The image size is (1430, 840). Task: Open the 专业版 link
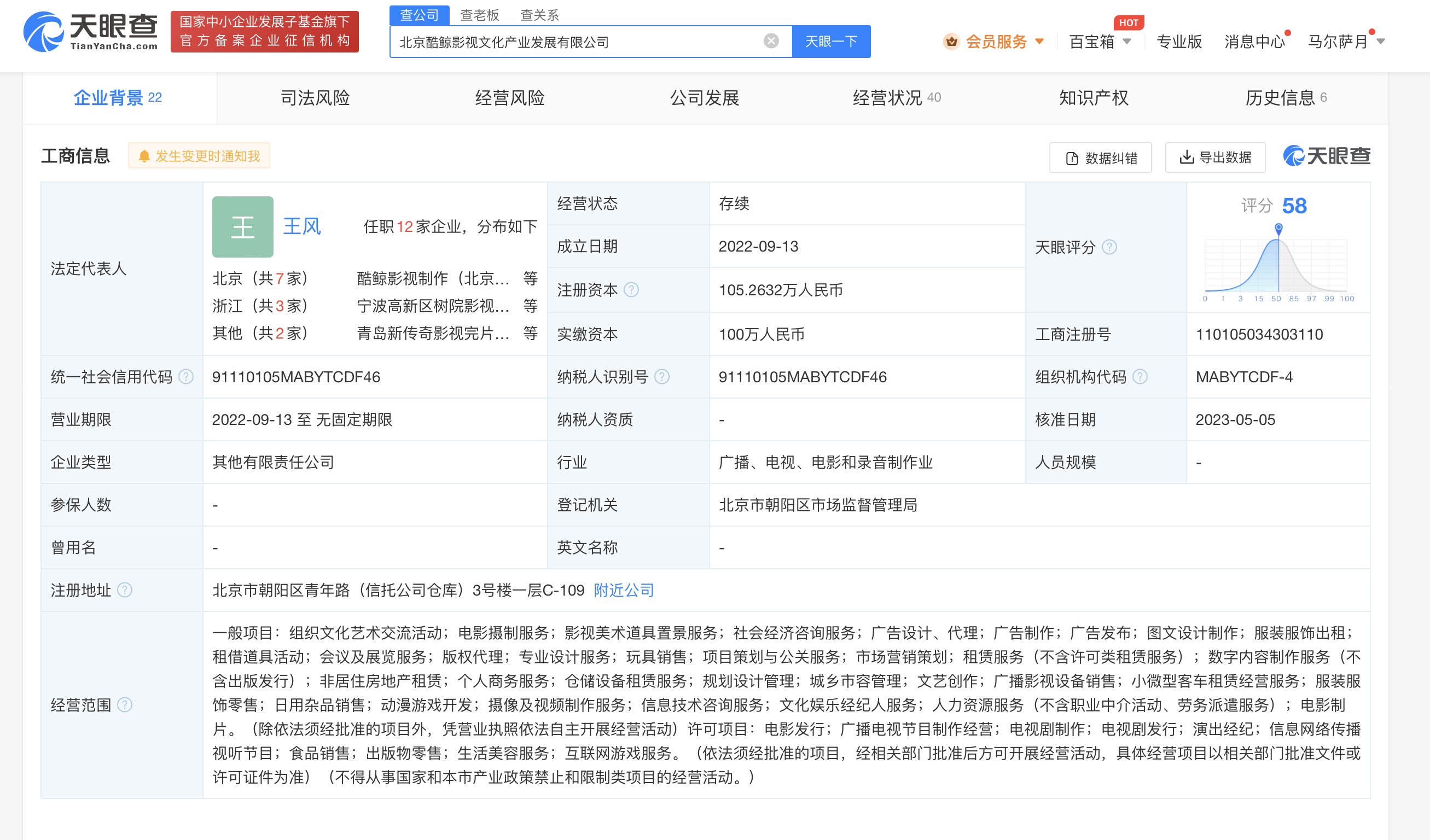(x=1179, y=42)
